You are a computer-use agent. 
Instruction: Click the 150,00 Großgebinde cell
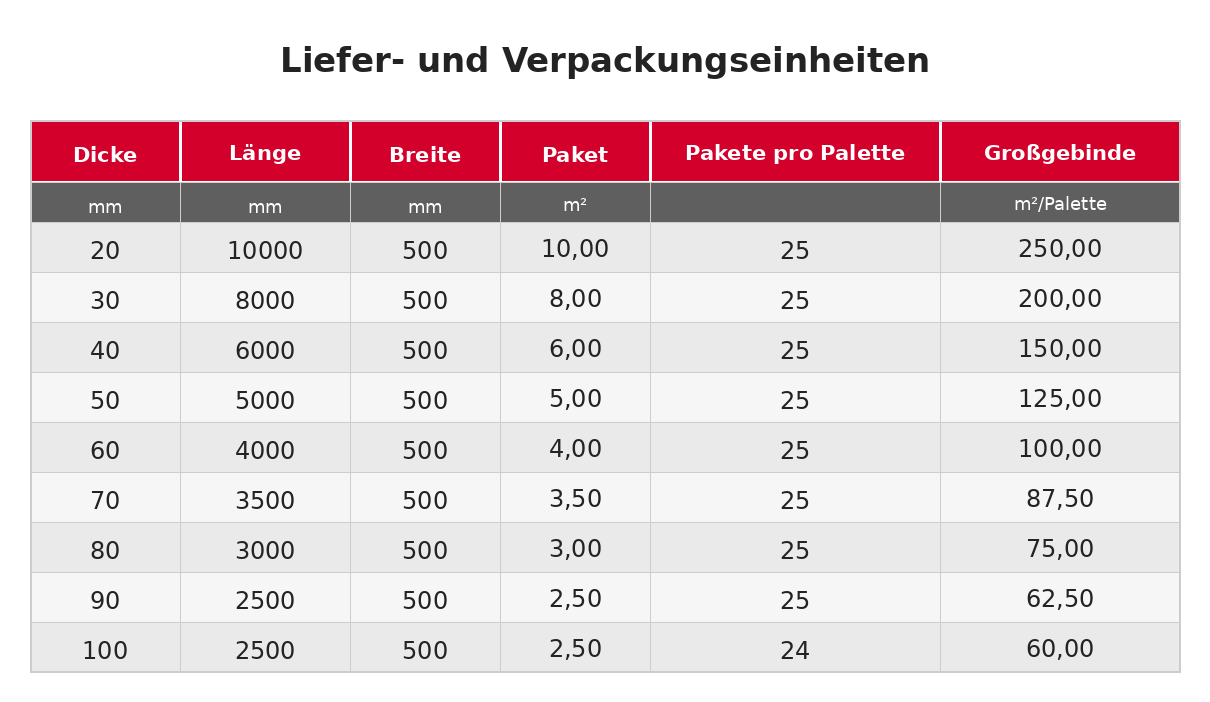pos(1060,349)
